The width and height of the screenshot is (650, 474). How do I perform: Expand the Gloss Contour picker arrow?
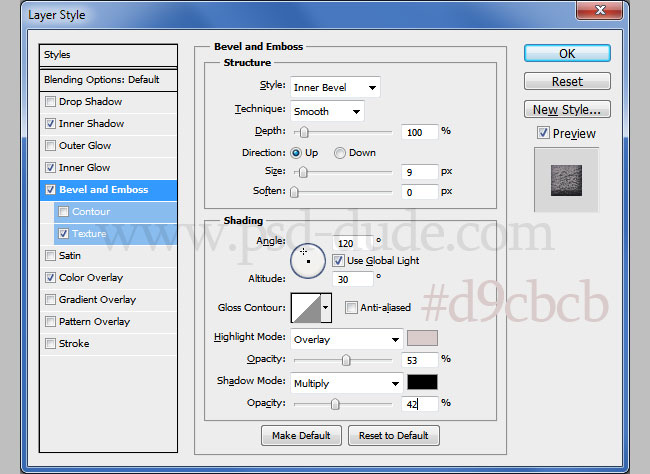tap(326, 308)
